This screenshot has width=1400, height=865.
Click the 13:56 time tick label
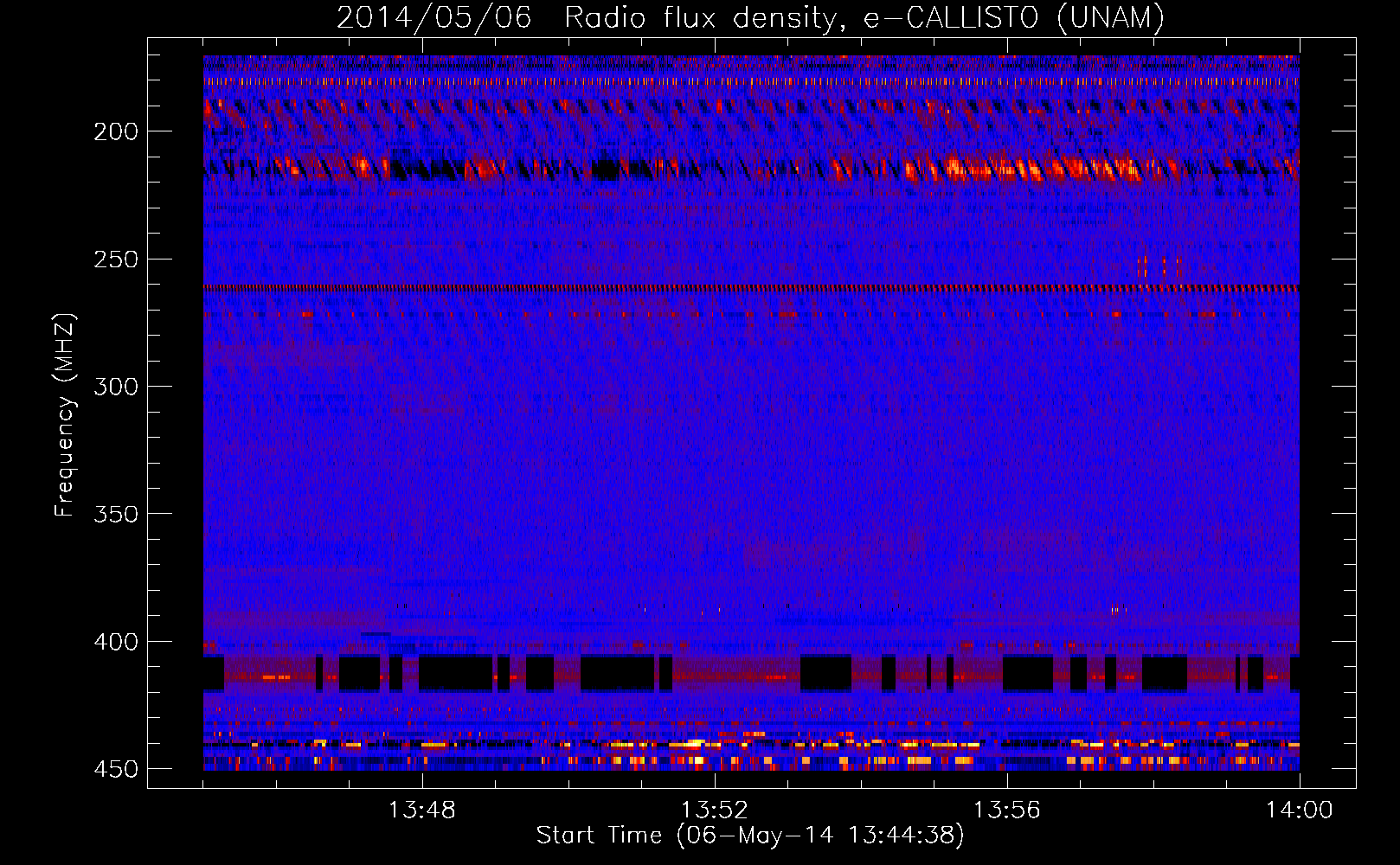pyautogui.click(x=1007, y=811)
